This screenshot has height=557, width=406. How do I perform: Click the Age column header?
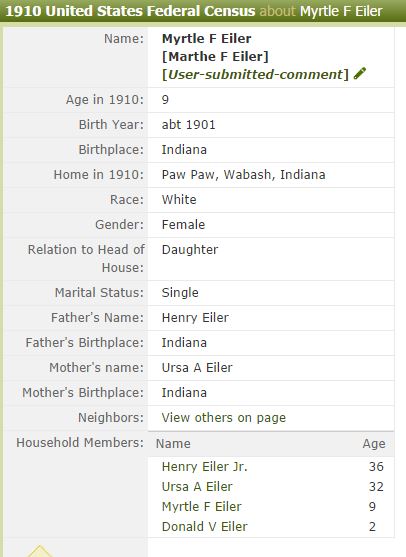point(374,444)
